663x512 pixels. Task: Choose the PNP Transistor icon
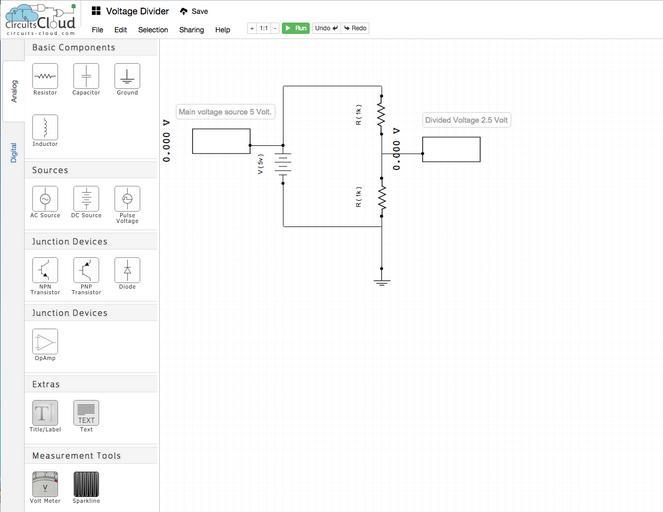coord(86,270)
